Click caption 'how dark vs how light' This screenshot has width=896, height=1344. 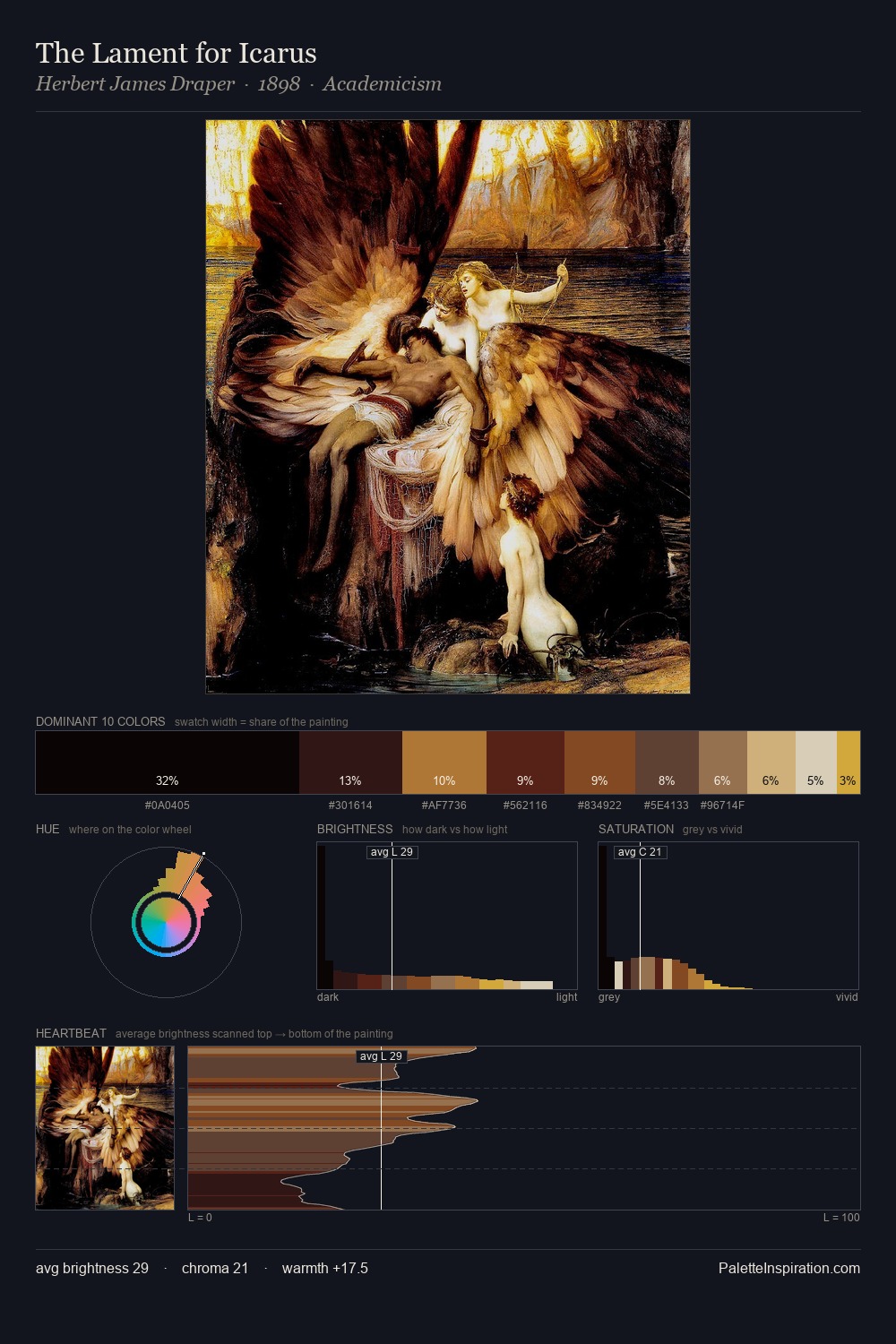coord(454,829)
